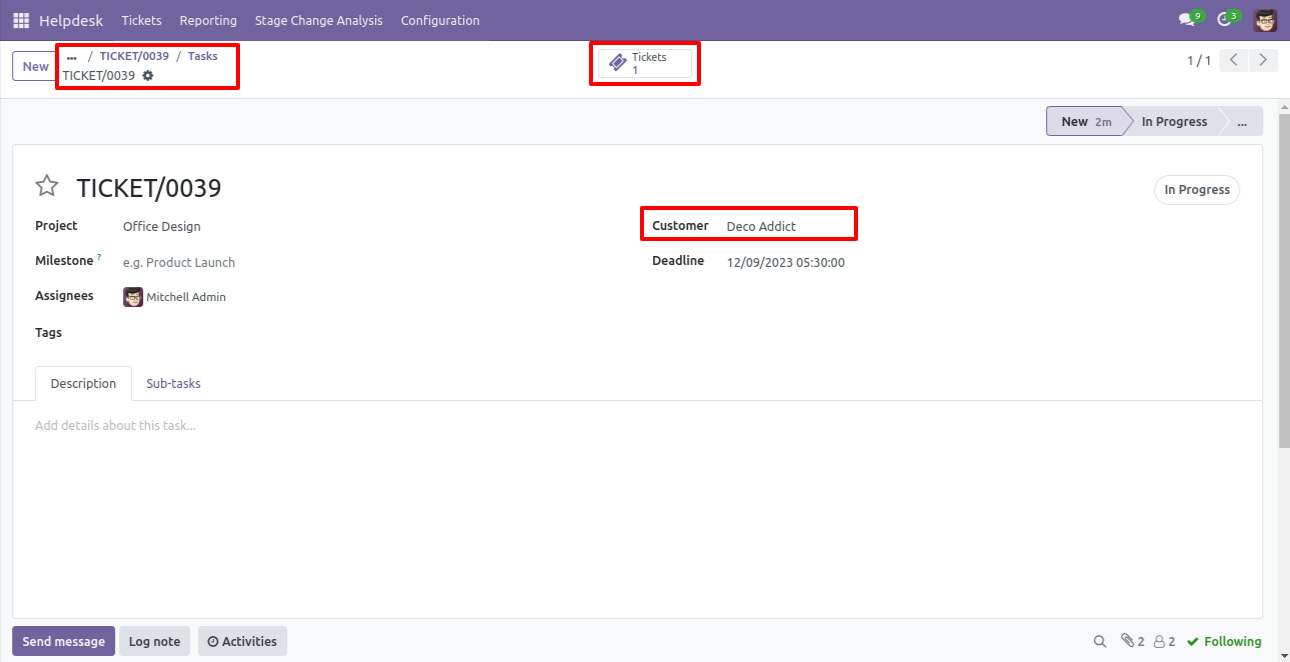The width and height of the screenshot is (1290, 662).
Task: Expand the breadcrumb ellipsis
Action: pyautogui.click(x=72, y=57)
